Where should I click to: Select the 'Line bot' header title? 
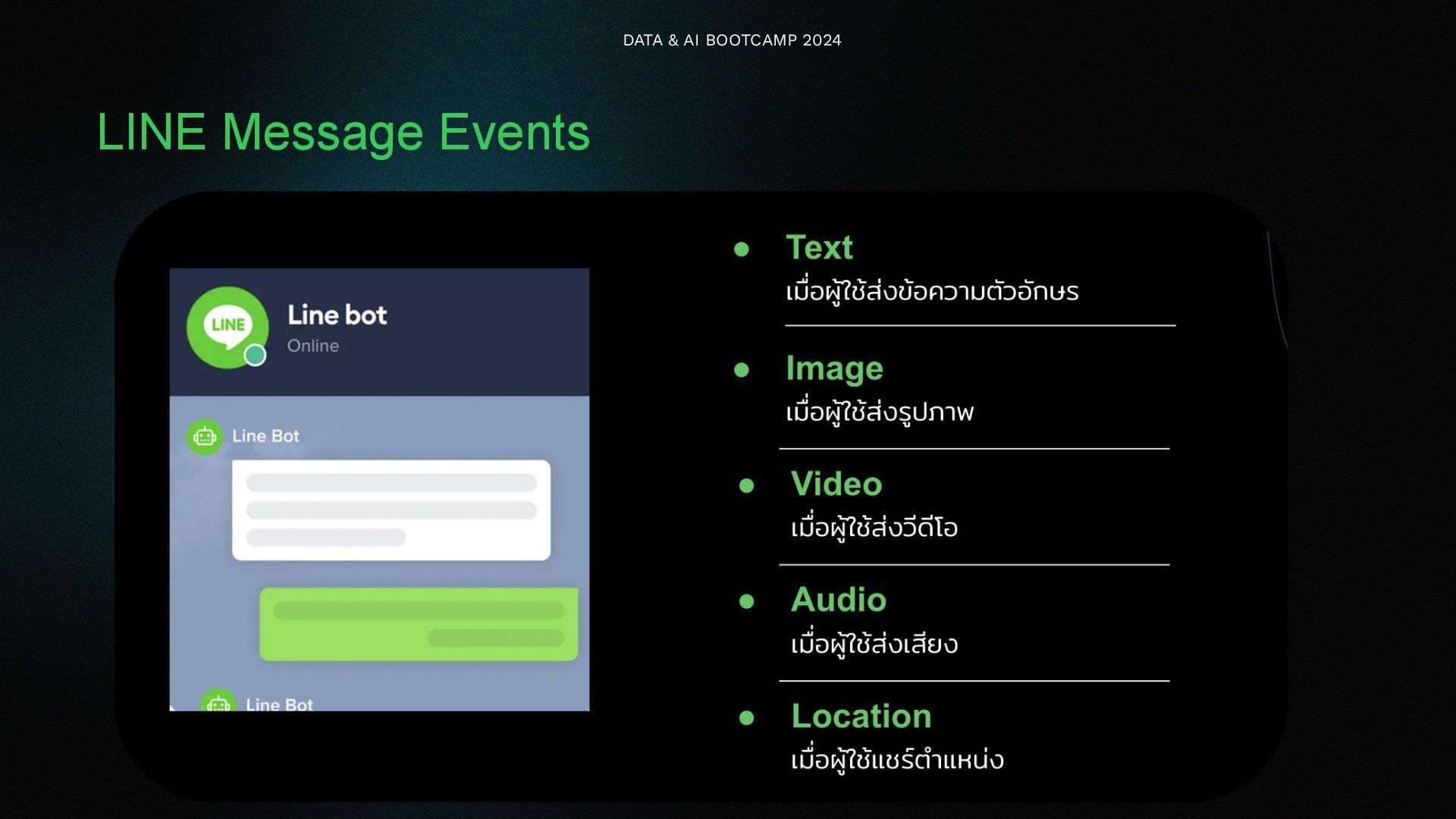pyautogui.click(x=337, y=315)
